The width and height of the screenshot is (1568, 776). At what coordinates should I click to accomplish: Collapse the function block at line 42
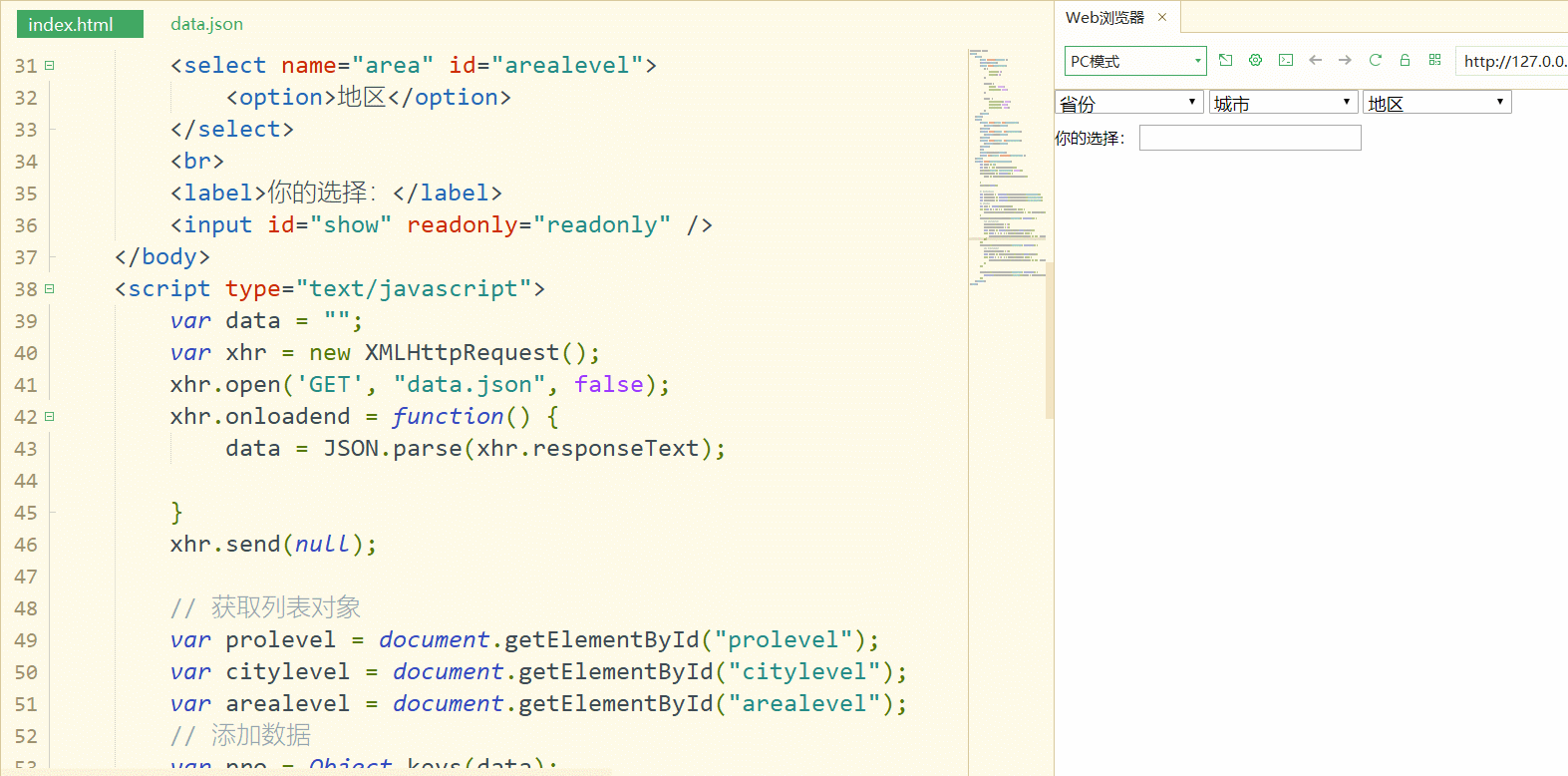[49, 417]
